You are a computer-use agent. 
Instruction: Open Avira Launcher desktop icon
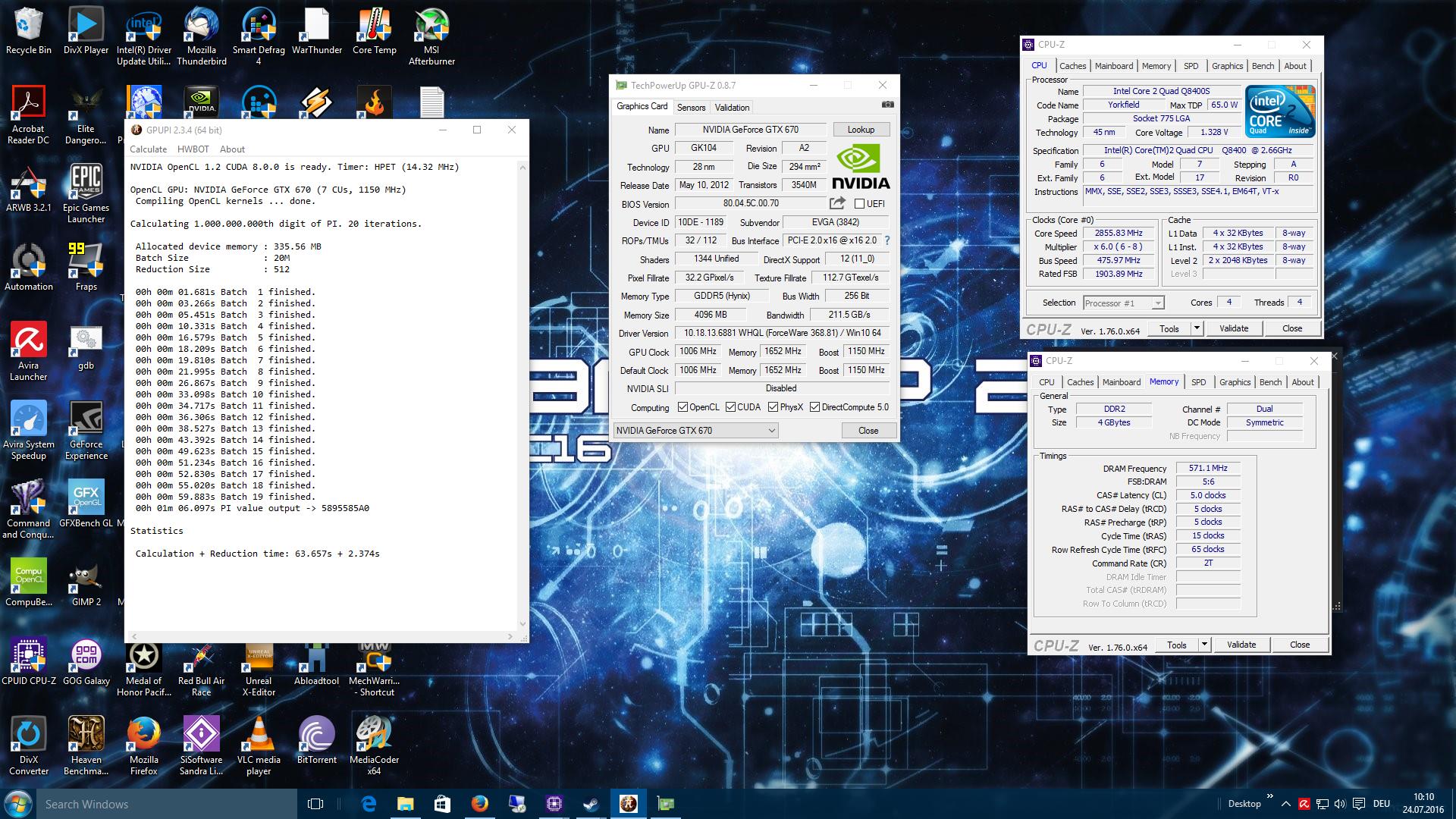(x=29, y=353)
